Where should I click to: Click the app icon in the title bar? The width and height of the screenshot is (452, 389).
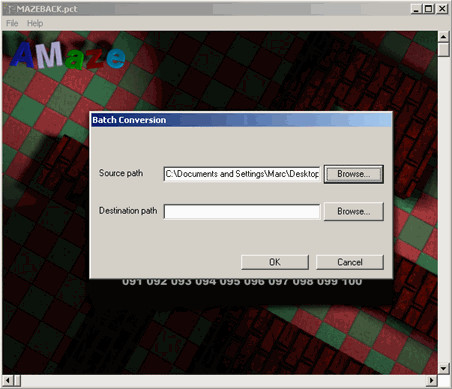[10, 9]
